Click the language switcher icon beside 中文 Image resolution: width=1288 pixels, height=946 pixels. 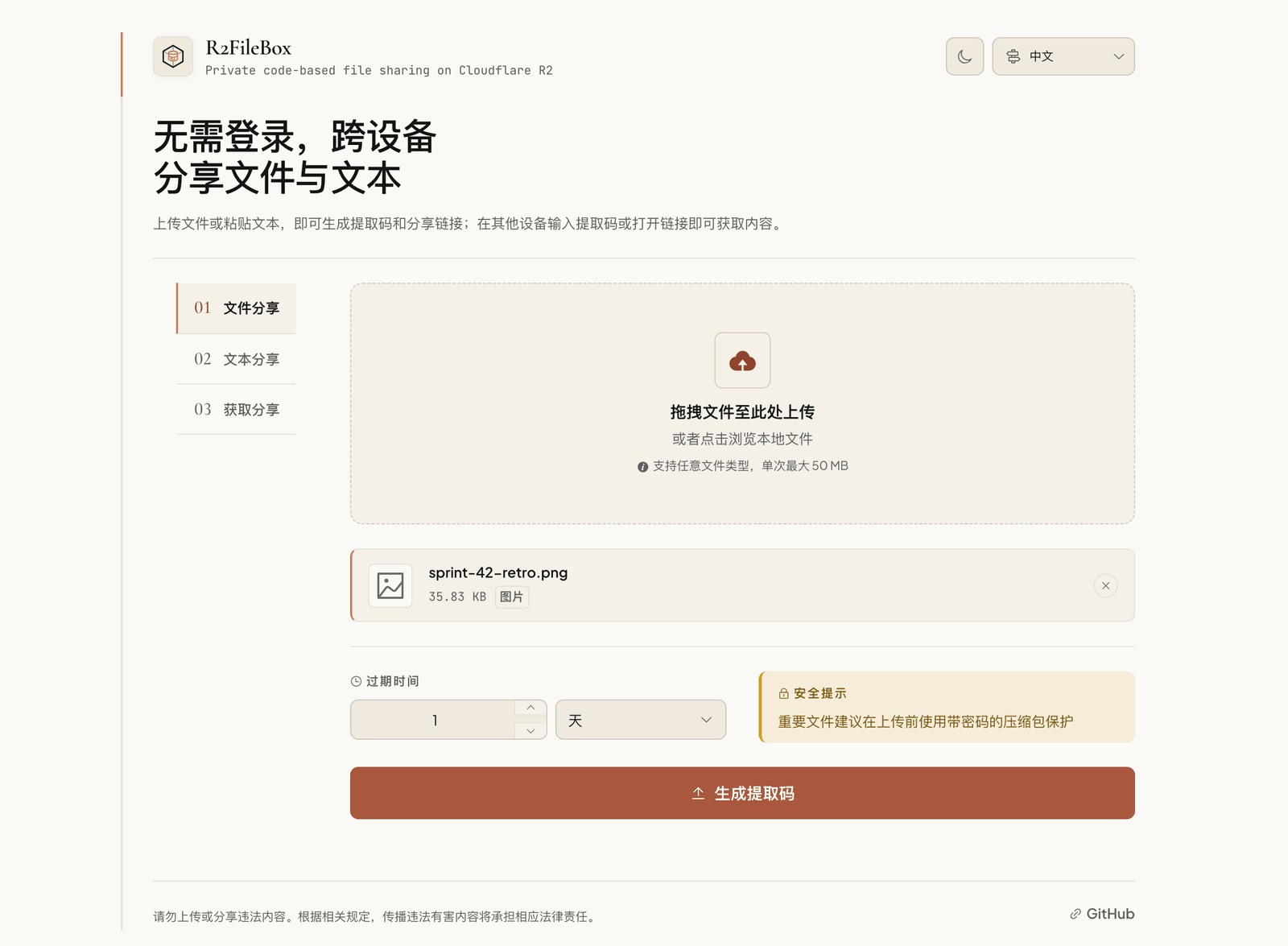1013,56
